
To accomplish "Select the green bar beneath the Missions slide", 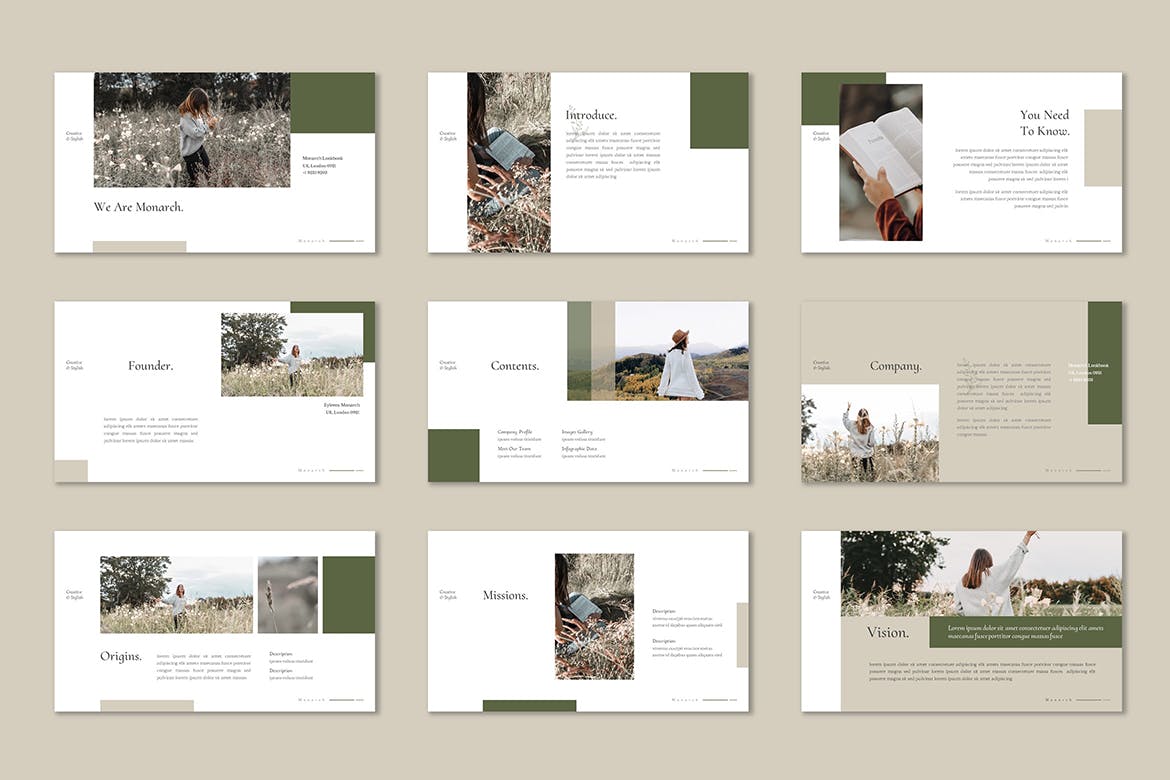I will [529, 706].
